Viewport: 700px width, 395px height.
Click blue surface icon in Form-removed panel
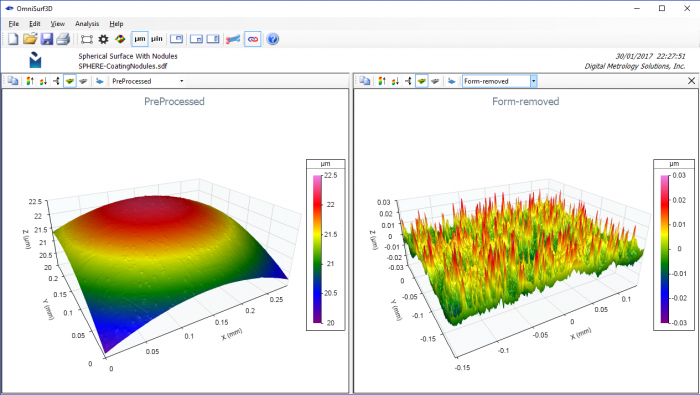click(x=451, y=81)
